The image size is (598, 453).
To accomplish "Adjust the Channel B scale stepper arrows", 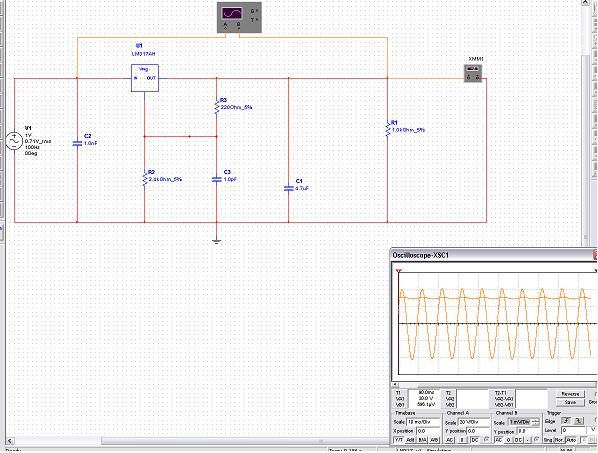I will click(535, 422).
